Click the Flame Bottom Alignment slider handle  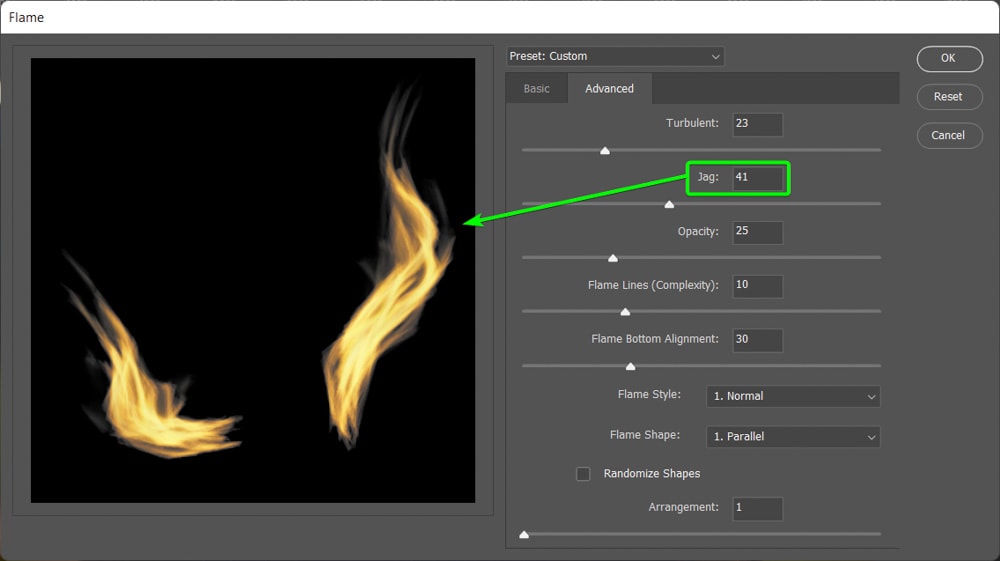[x=630, y=366]
